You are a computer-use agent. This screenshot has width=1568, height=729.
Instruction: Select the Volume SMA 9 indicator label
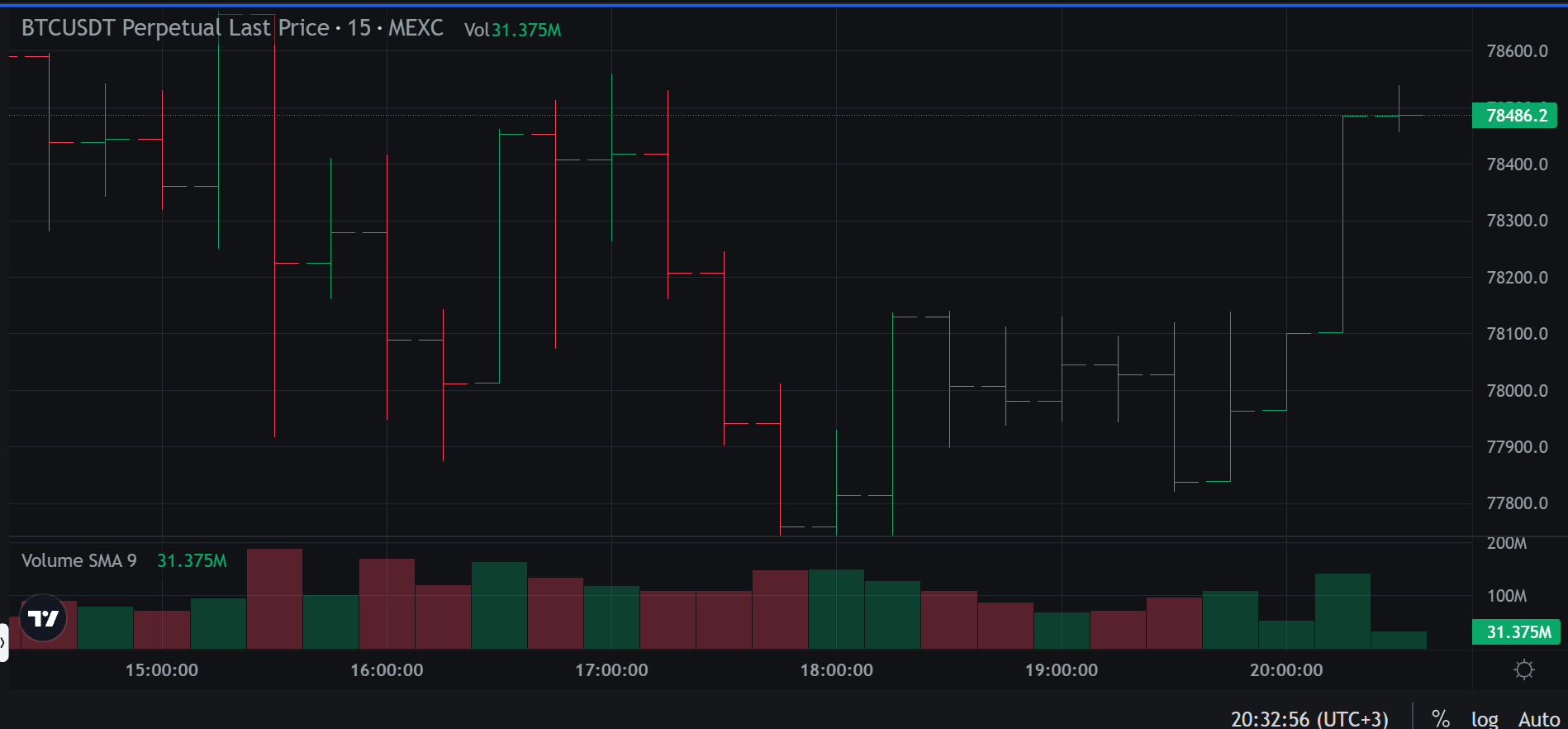[78, 560]
